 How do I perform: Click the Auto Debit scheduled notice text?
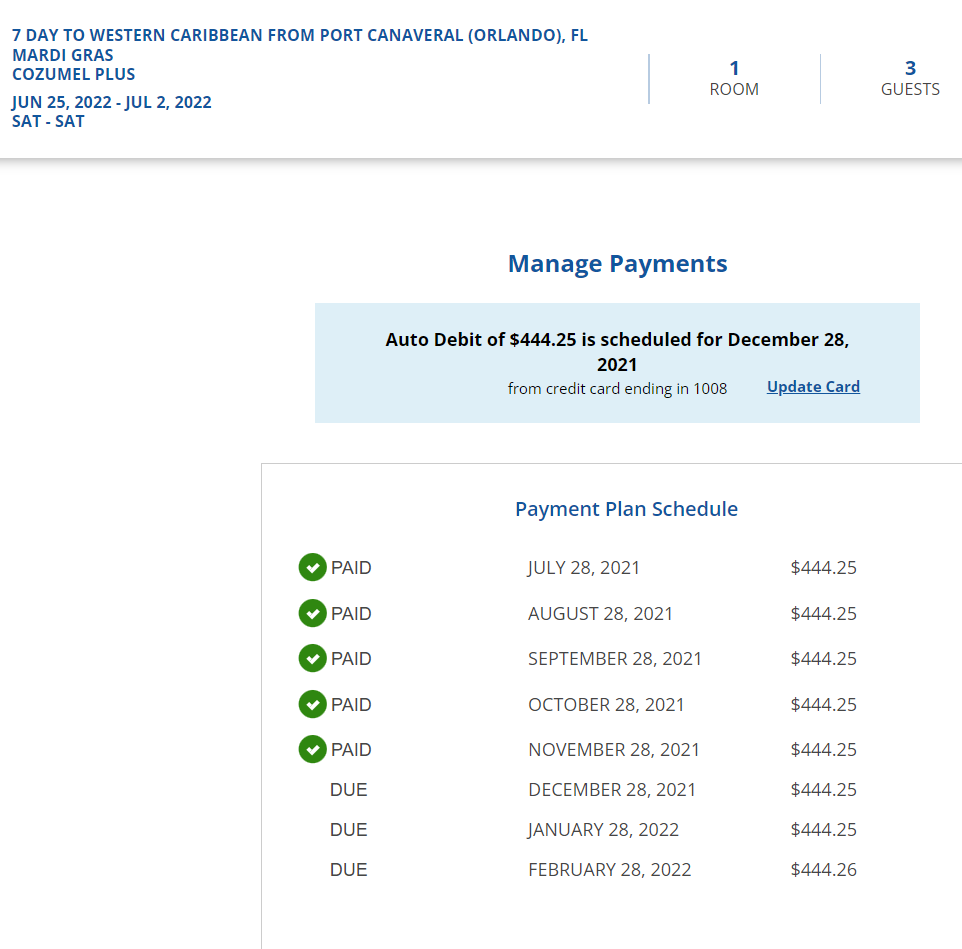(617, 351)
